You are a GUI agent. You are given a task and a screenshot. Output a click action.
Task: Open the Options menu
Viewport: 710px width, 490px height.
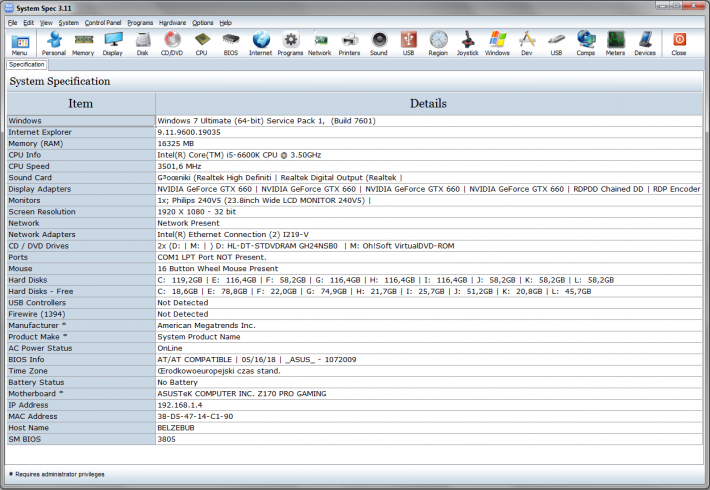pos(202,23)
